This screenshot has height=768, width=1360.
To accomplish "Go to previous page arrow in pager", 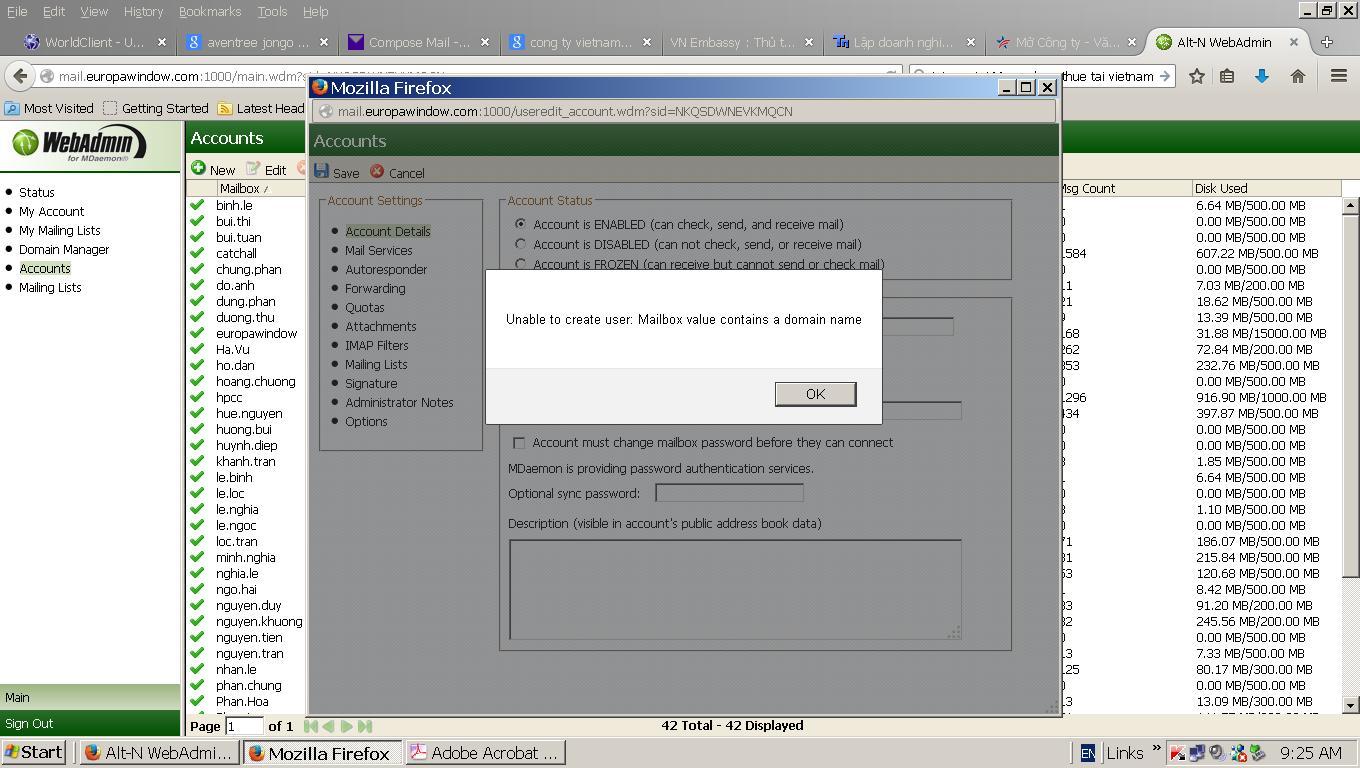I will tap(328, 726).
